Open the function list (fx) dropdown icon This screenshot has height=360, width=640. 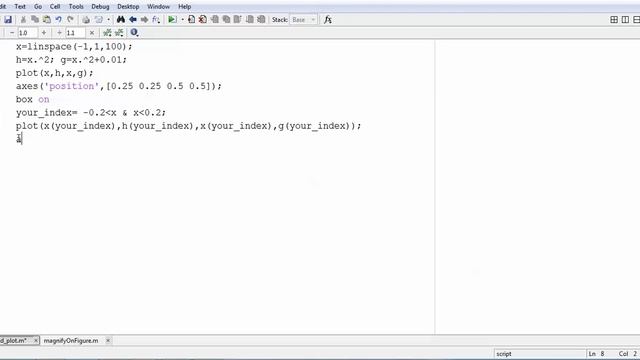pos(156,20)
